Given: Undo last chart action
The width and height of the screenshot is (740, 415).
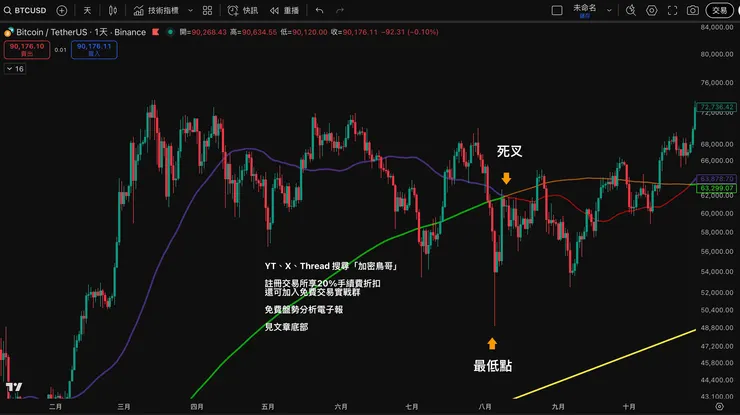Looking at the screenshot, I should (320, 10).
